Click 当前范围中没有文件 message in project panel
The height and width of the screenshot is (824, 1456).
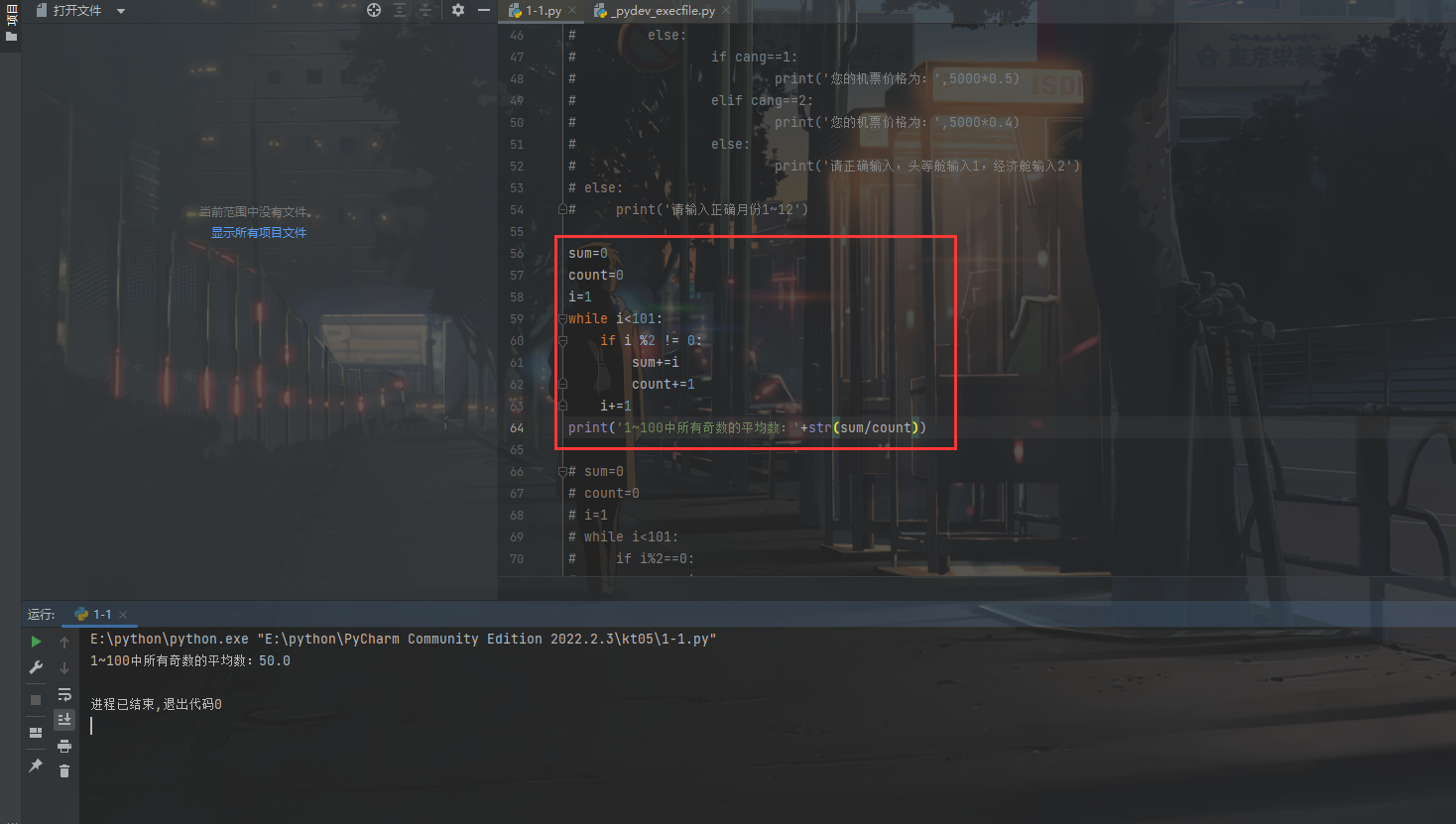click(x=255, y=212)
